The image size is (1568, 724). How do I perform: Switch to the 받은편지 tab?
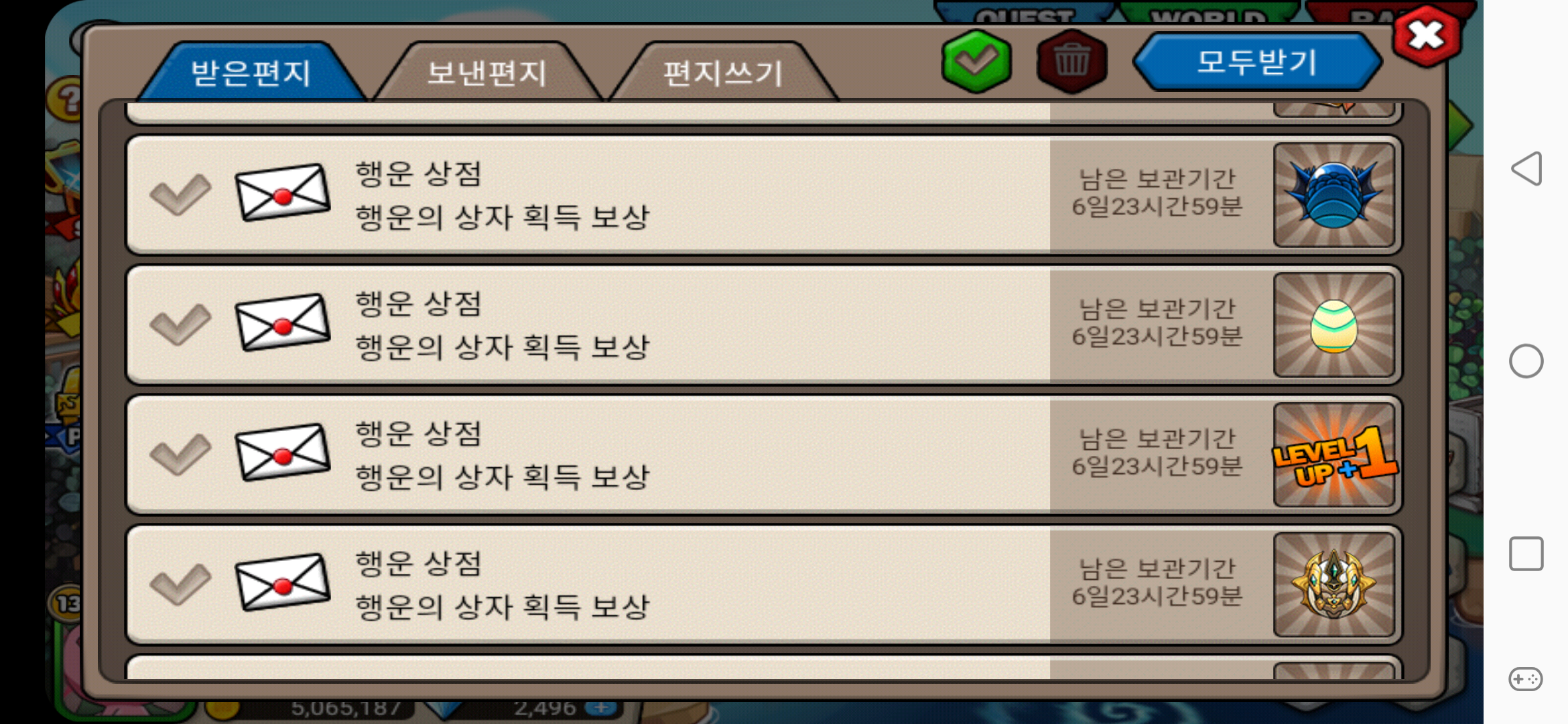point(251,72)
